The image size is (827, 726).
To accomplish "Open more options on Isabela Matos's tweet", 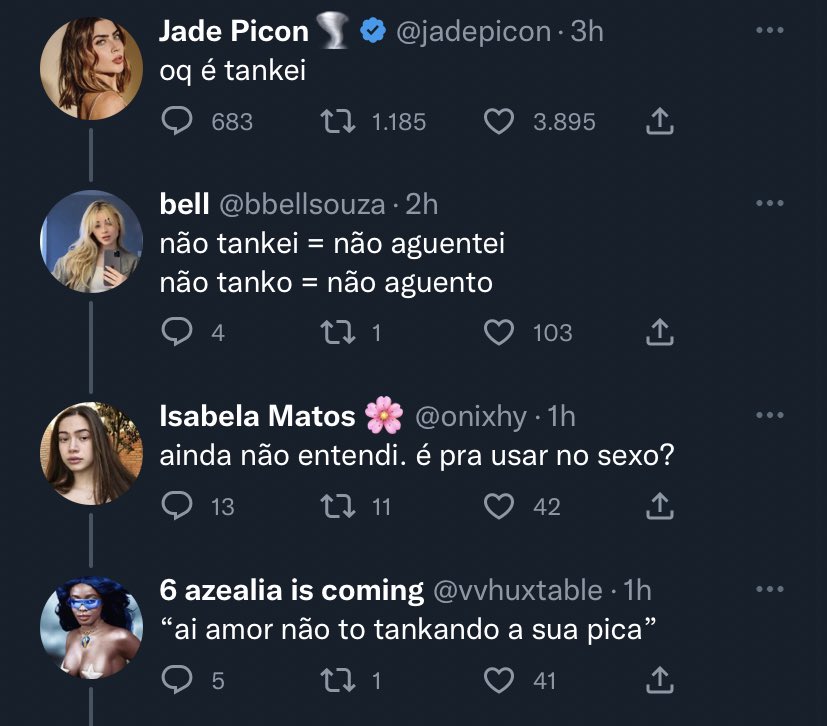I will pyautogui.click(x=770, y=415).
